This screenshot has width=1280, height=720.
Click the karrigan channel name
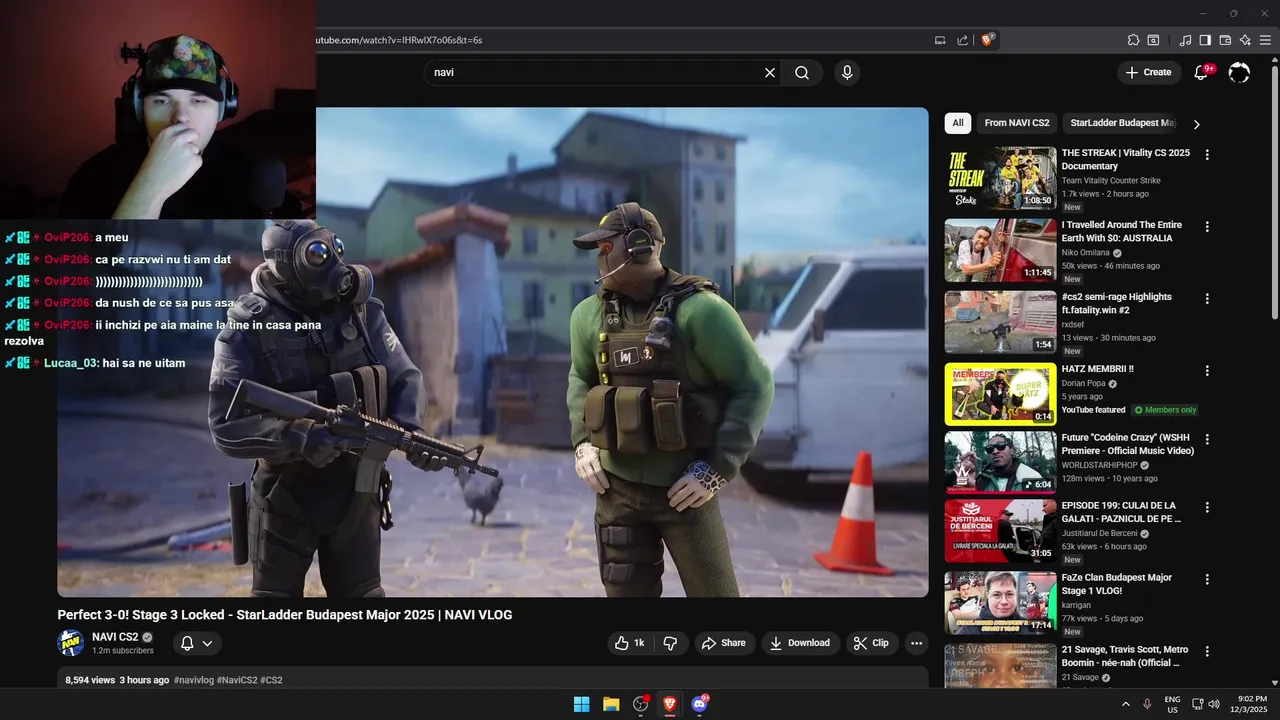[1078, 605]
